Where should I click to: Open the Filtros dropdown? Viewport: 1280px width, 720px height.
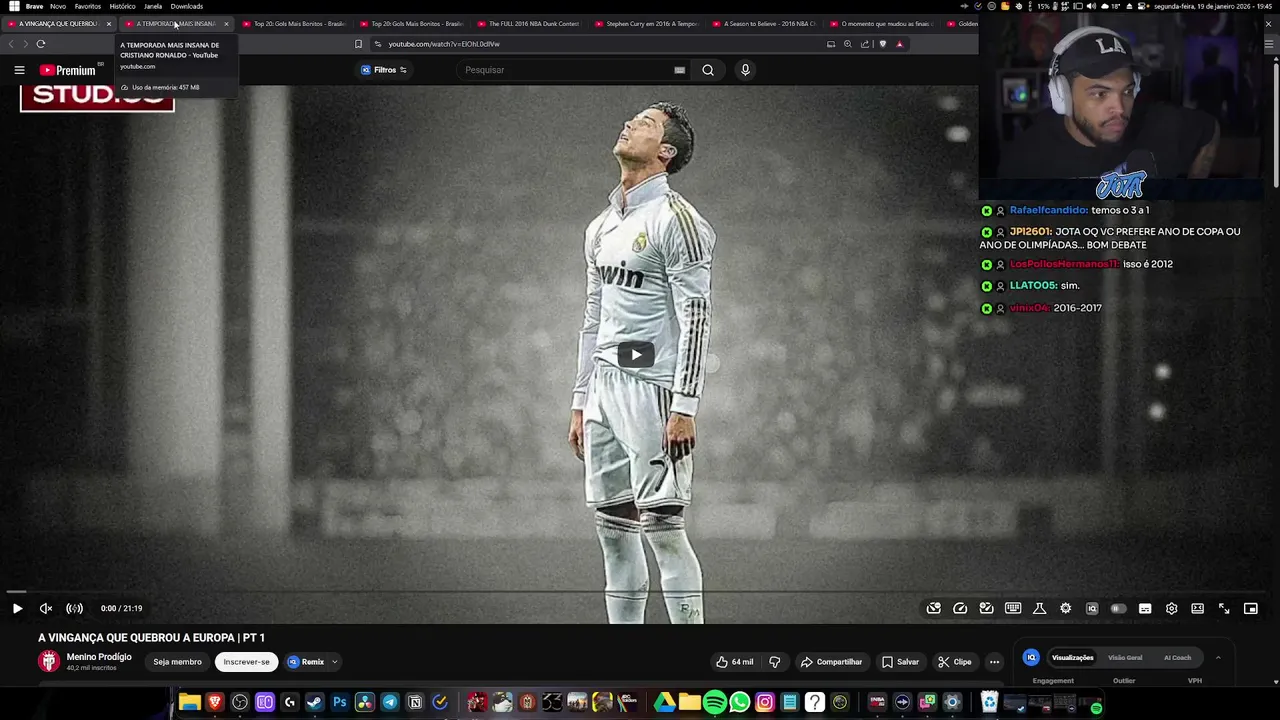coord(384,70)
